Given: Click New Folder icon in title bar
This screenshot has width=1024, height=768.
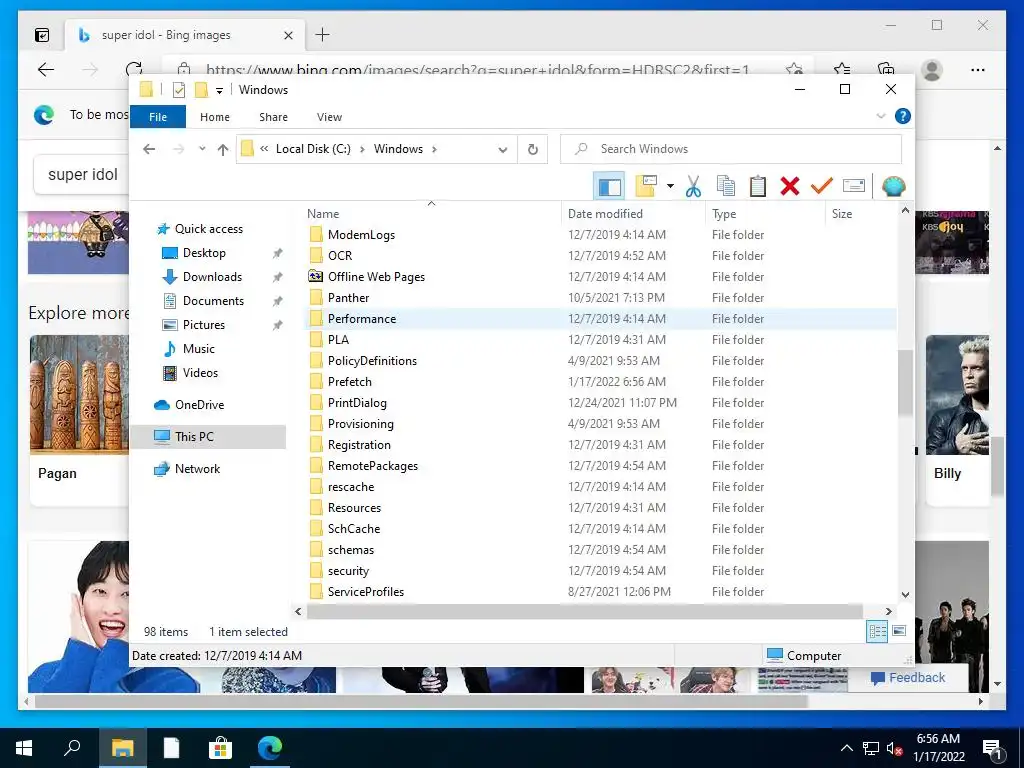Looking at the screenshot, I should click(x=201, y=90).
